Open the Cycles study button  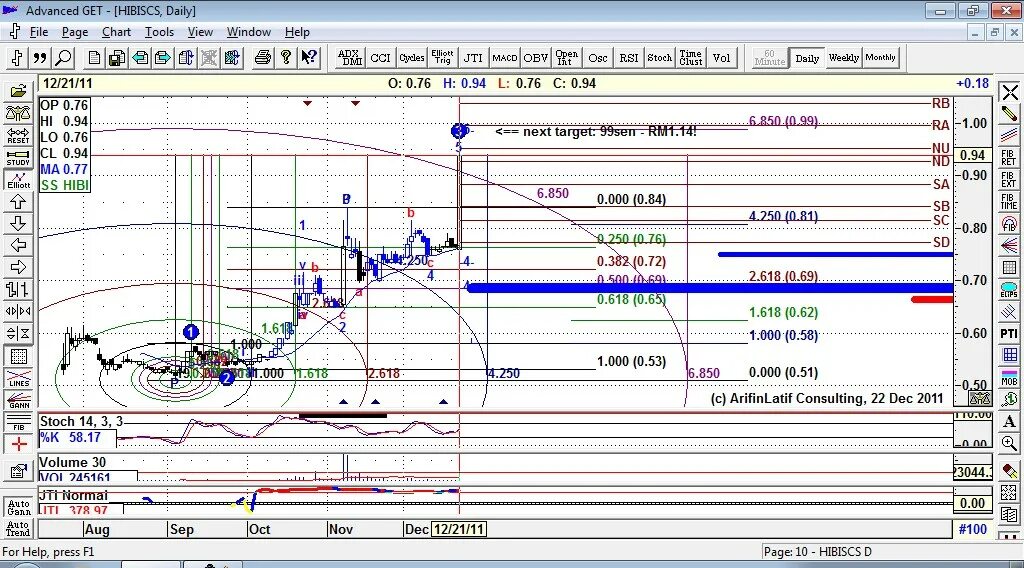point(411,58)
